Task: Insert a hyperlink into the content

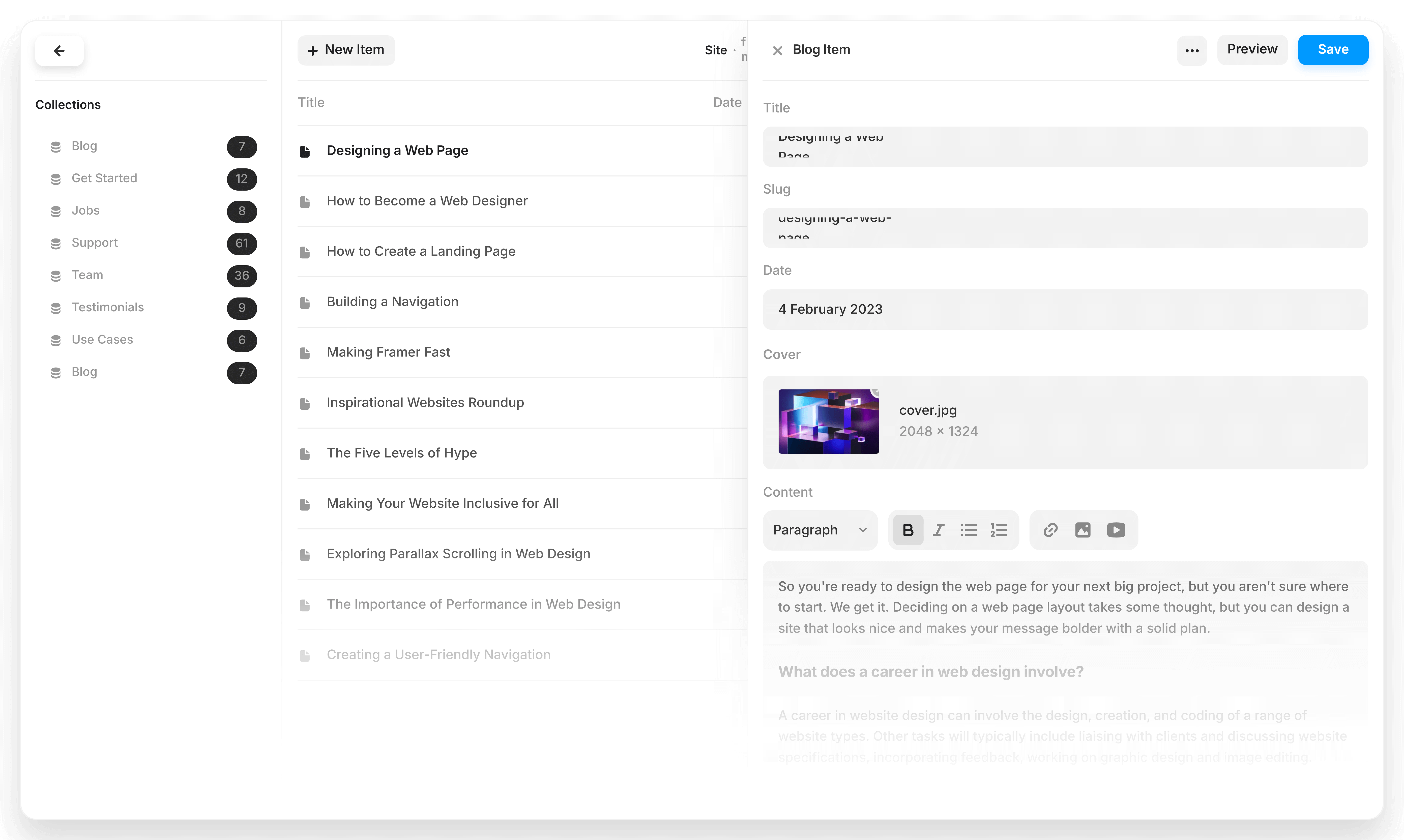Action: pos(1050,530)
